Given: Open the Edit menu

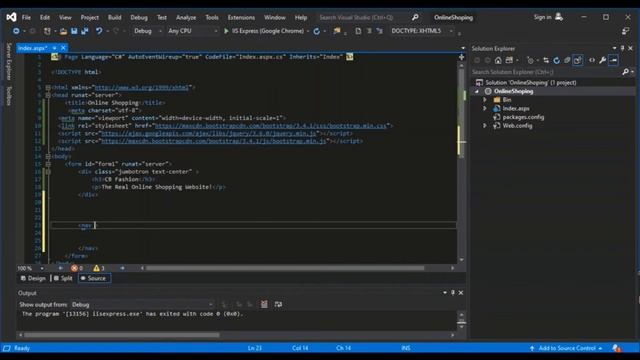Looking at the screenshot, I should [x=45, y=17].
